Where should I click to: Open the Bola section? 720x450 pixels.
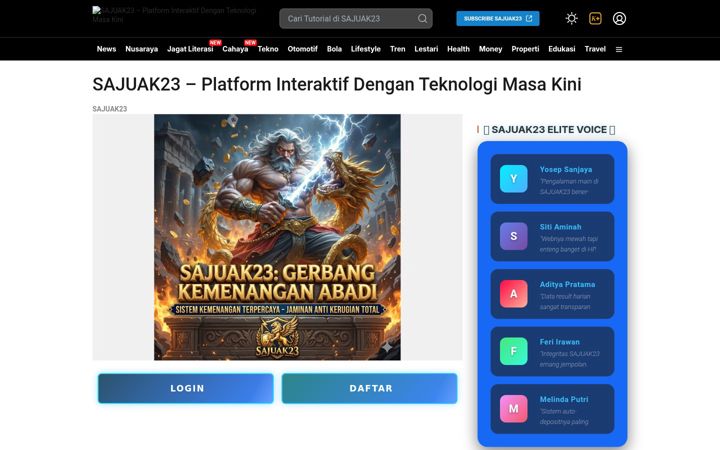[x=334, y=49]
